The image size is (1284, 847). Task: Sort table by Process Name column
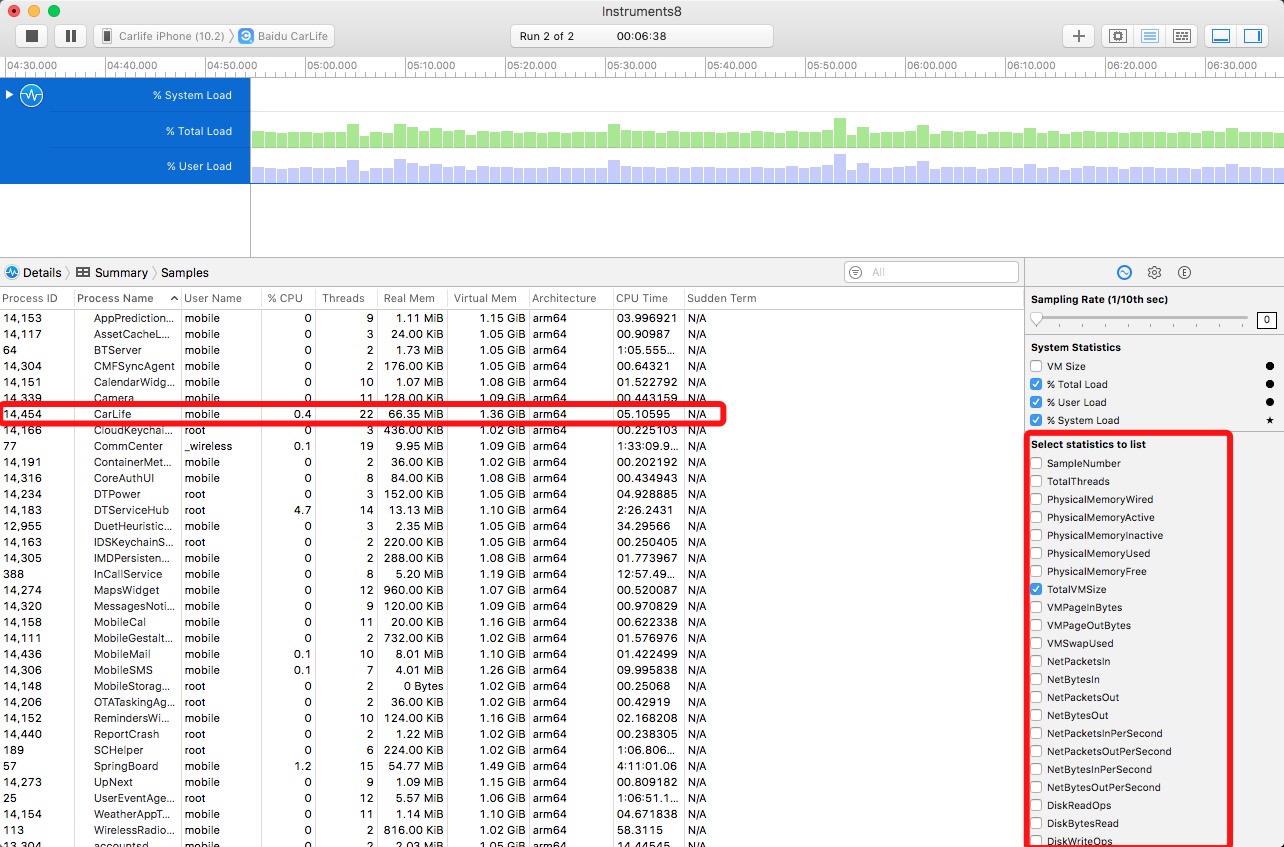tap(116, 298)
